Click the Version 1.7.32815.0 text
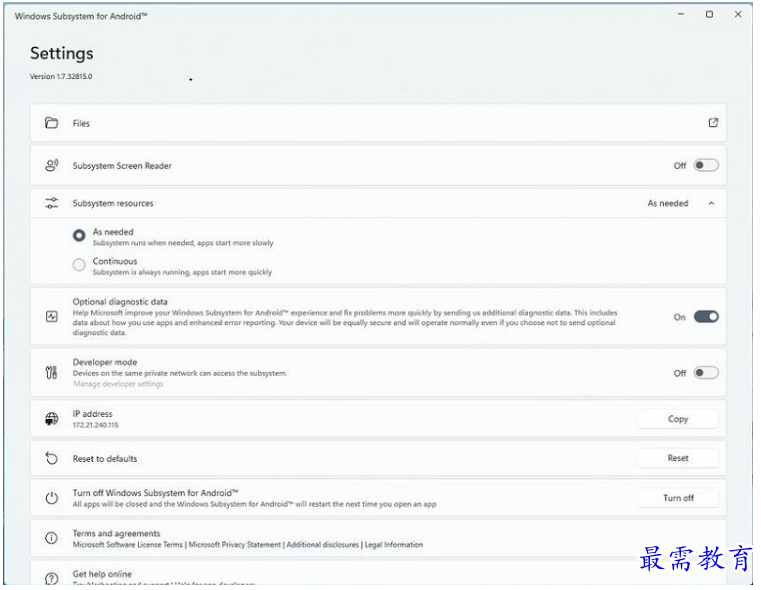Screen dimensions: 761x590 point(61,77)
